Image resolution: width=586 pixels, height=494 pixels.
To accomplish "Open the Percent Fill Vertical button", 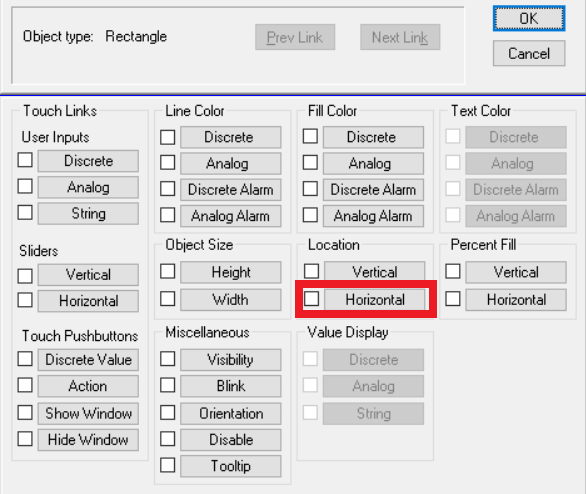I will (x=516, y=272).
